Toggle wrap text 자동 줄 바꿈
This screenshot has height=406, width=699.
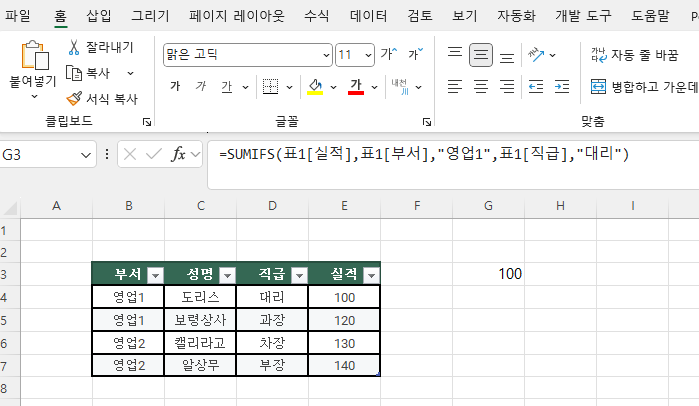[x=634, y=55]
